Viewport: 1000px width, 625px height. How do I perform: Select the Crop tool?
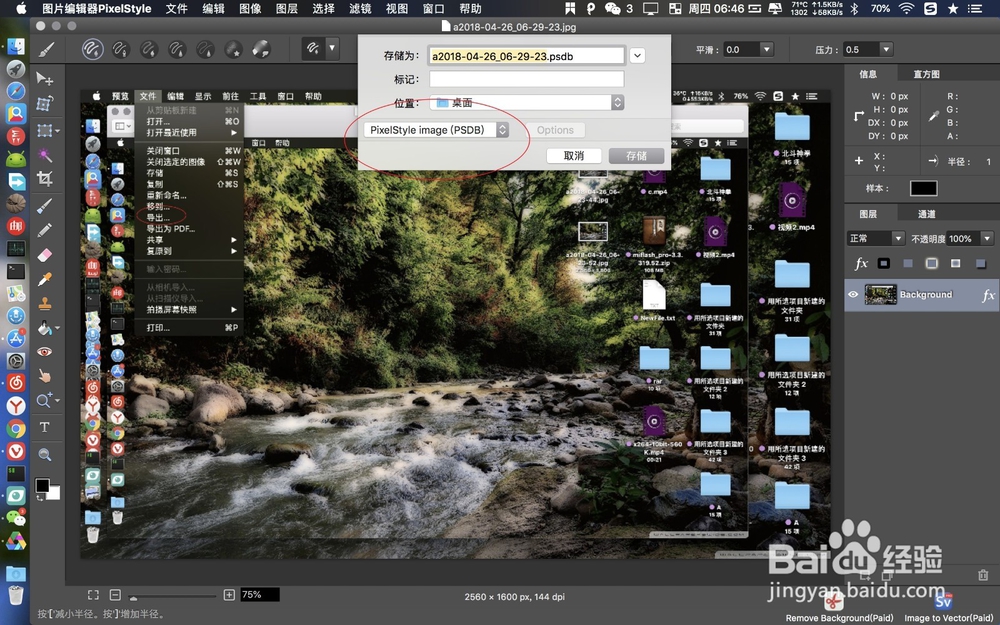46,178
